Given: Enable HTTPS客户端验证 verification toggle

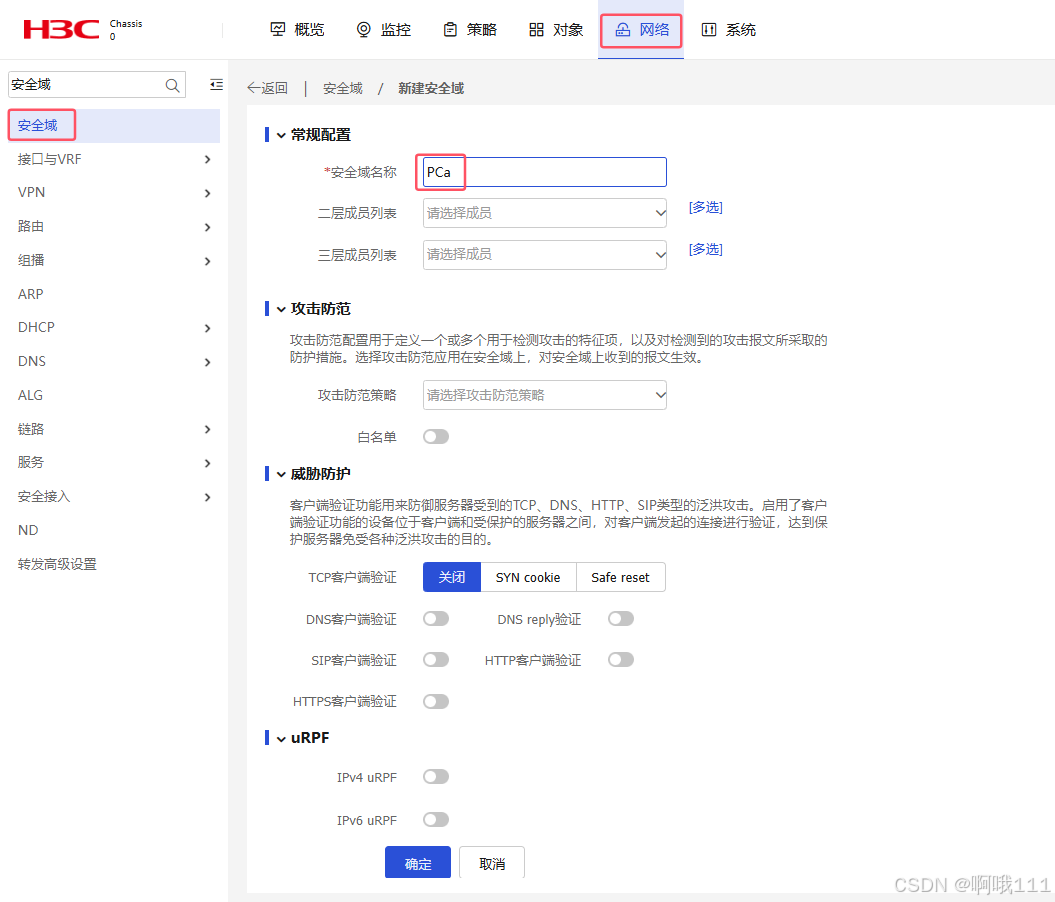Looking at the screenshot, I should (435, 701).
